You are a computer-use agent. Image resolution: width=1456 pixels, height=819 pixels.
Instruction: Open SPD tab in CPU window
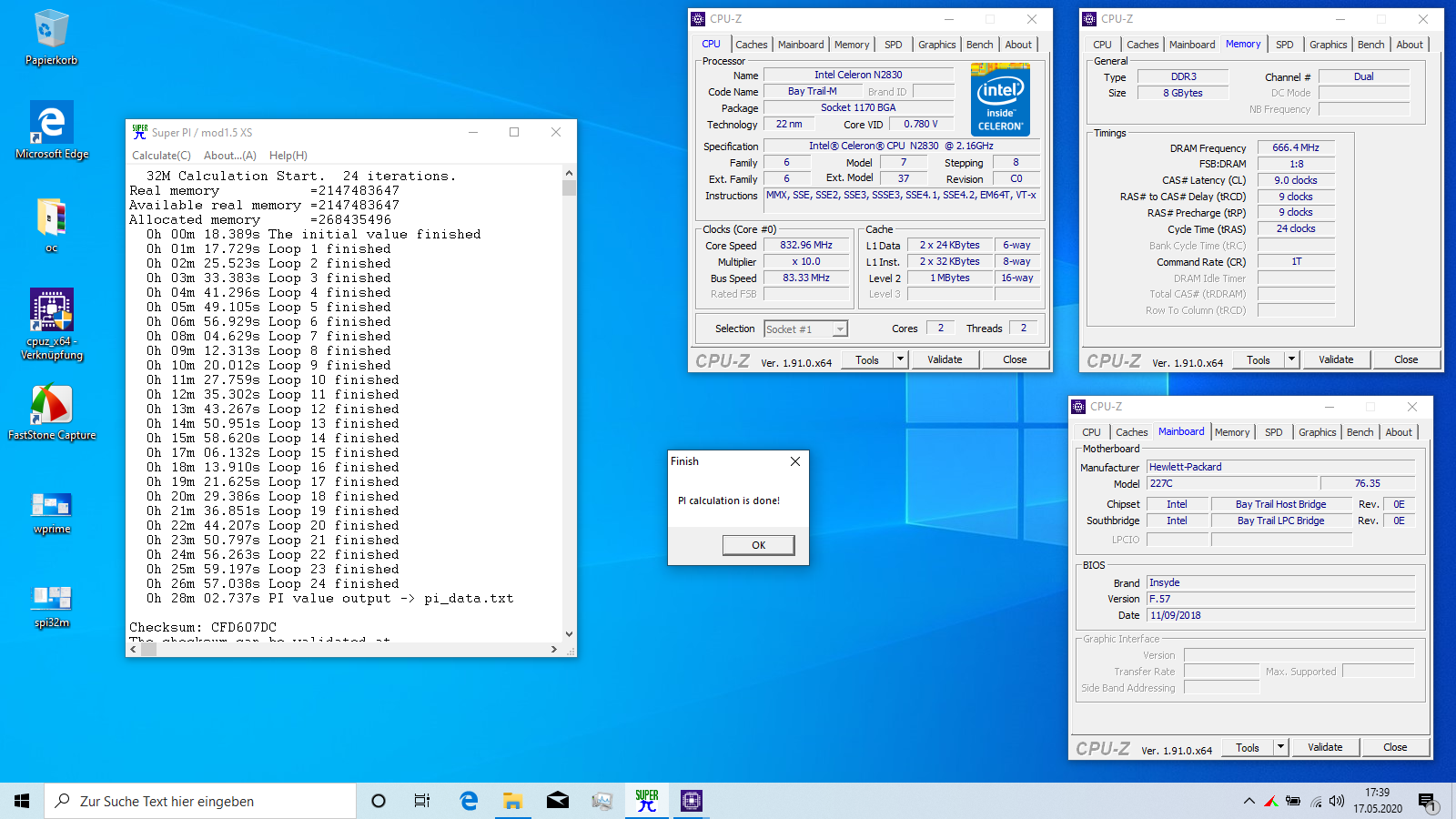click(894, 45)
